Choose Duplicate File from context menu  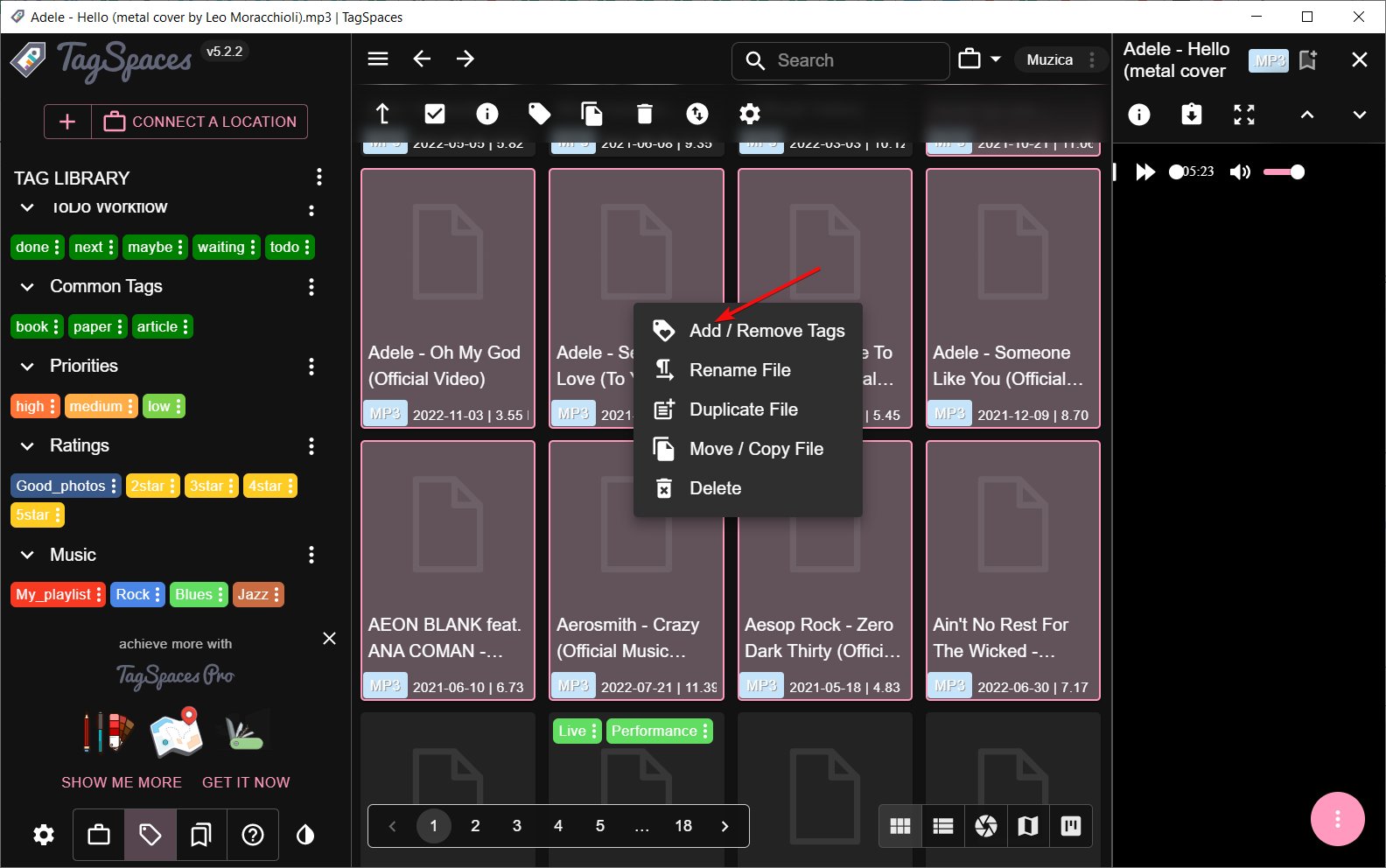[x=748, y=409]
